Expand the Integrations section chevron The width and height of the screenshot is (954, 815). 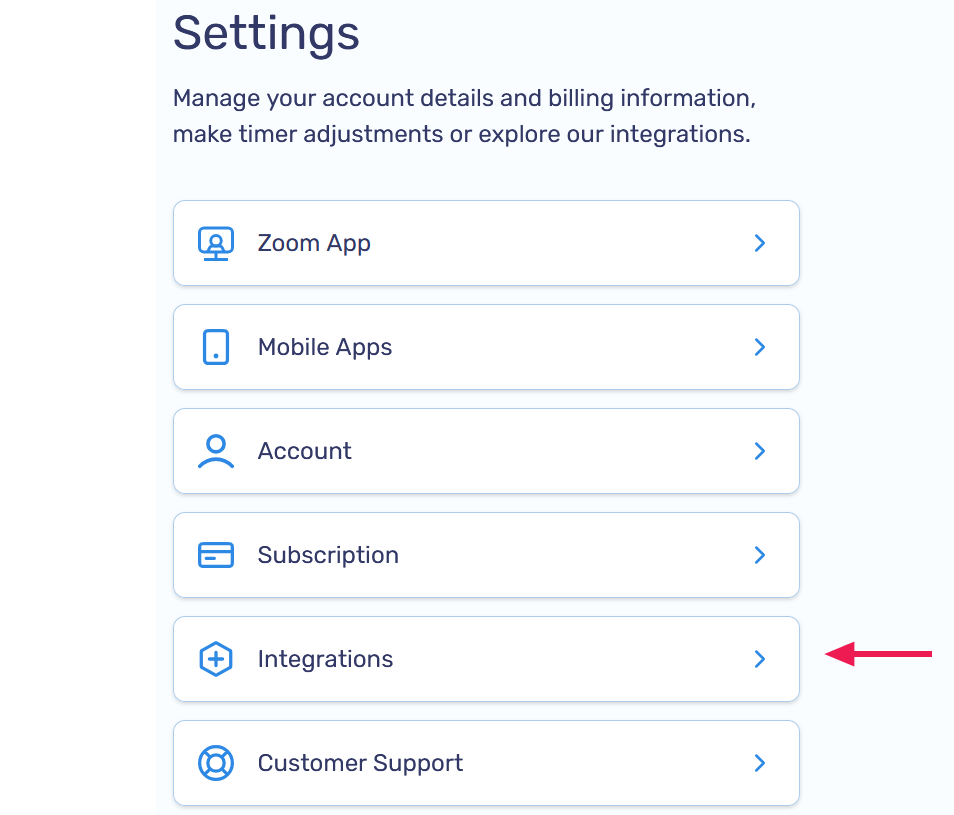click(759, 658)
